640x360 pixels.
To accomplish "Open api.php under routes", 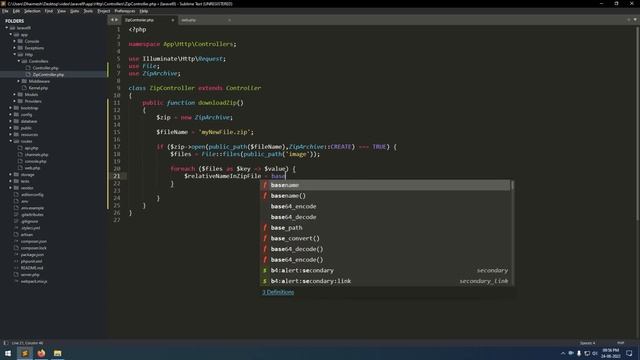I will coord(31,148).
